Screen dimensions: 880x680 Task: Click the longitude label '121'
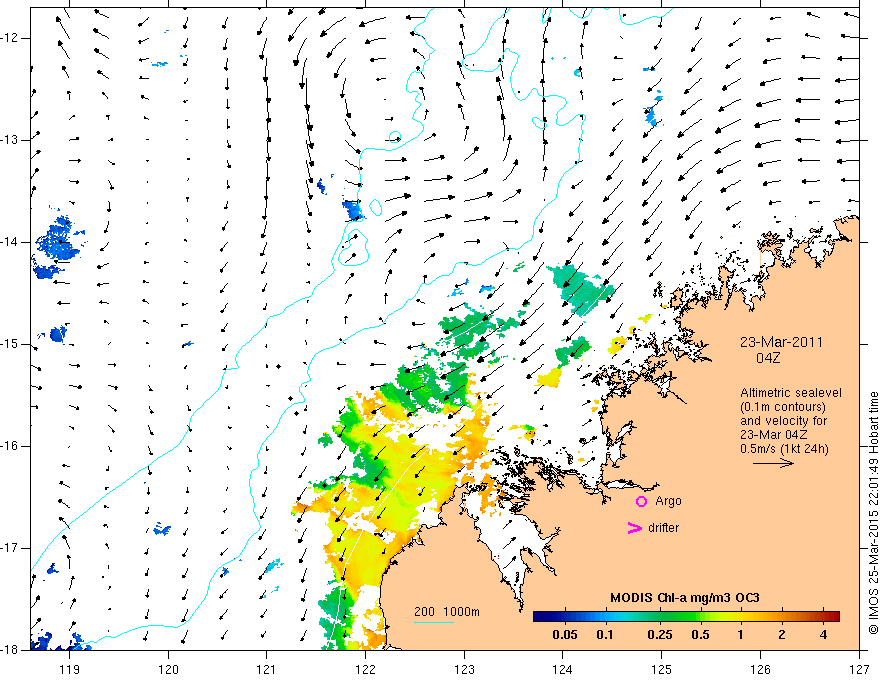[x=267, y=669]
